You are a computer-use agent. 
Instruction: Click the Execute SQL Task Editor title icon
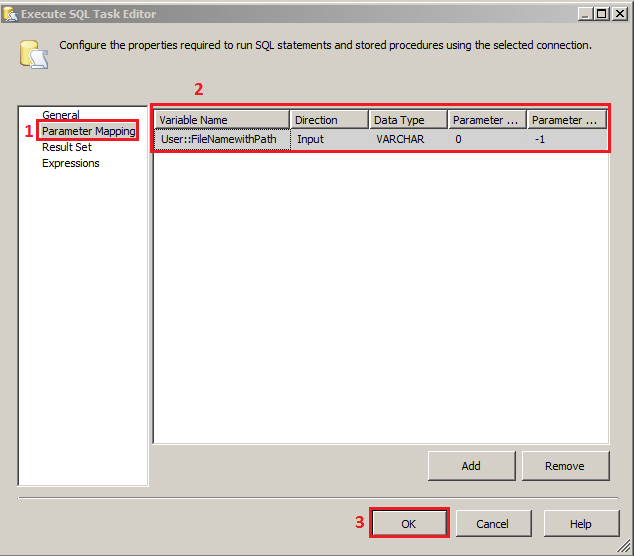coord(11,14)
